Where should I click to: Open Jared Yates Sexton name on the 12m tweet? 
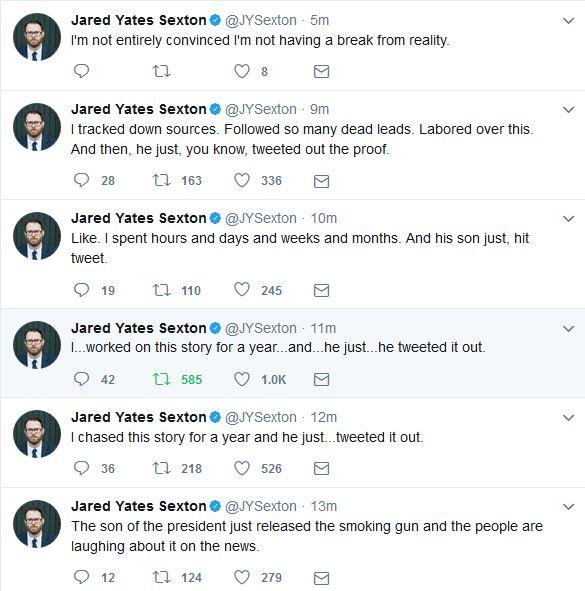click(139, 417)
